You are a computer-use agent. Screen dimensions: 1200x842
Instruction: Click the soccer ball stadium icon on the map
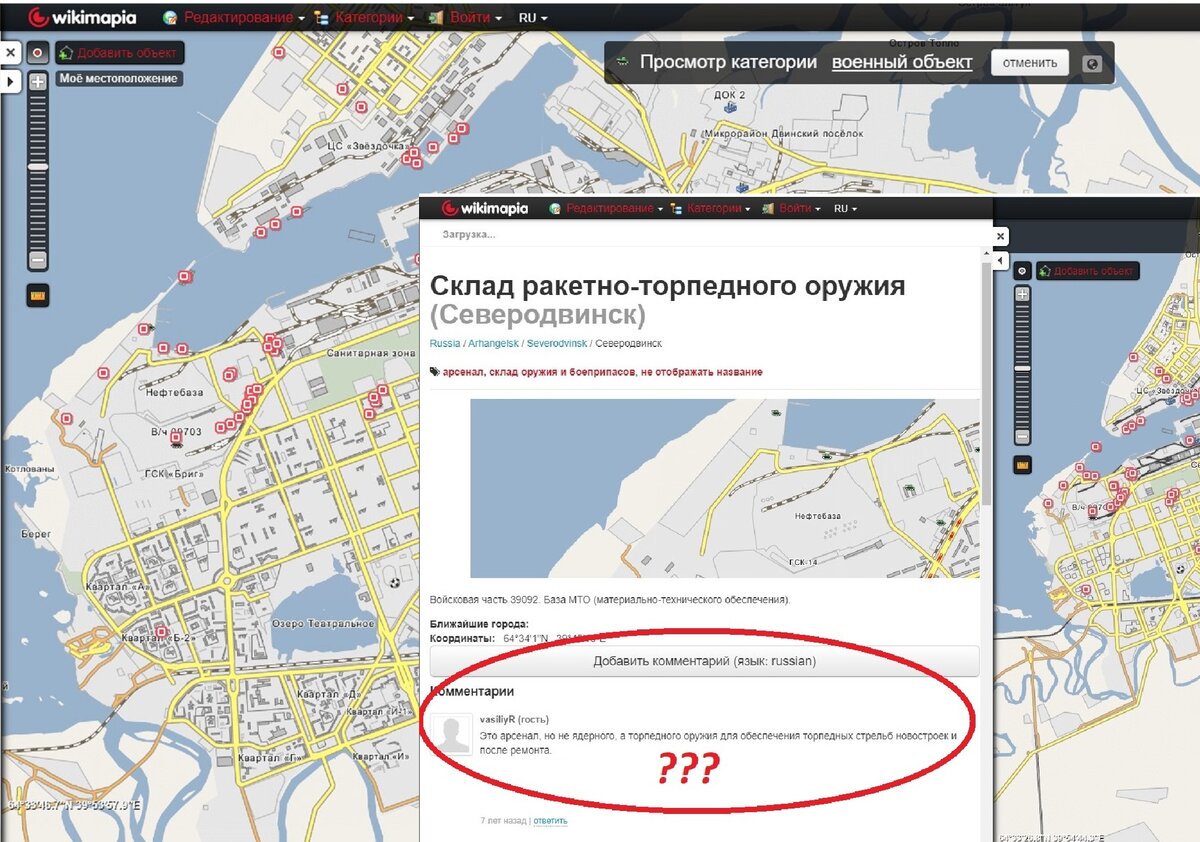pyautogui.click(x=395, y=583)
